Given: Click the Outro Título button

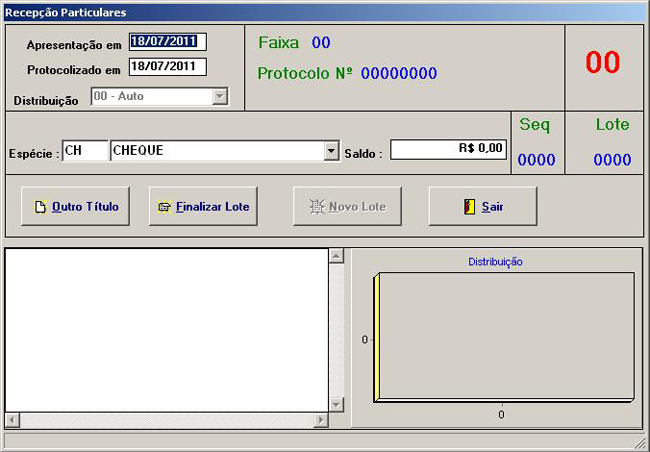Looking at the screenshot, I should pos(75,206).
